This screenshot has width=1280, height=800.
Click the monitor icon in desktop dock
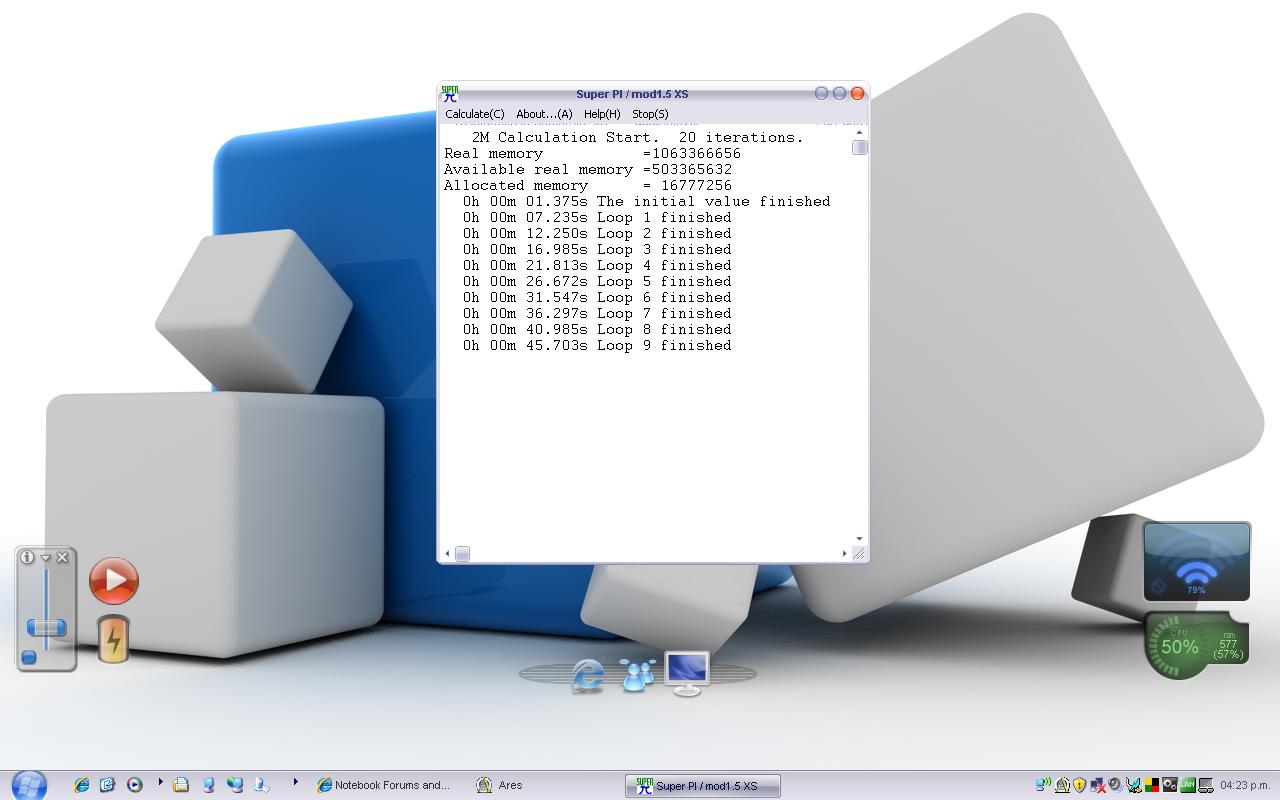(687, 673)
